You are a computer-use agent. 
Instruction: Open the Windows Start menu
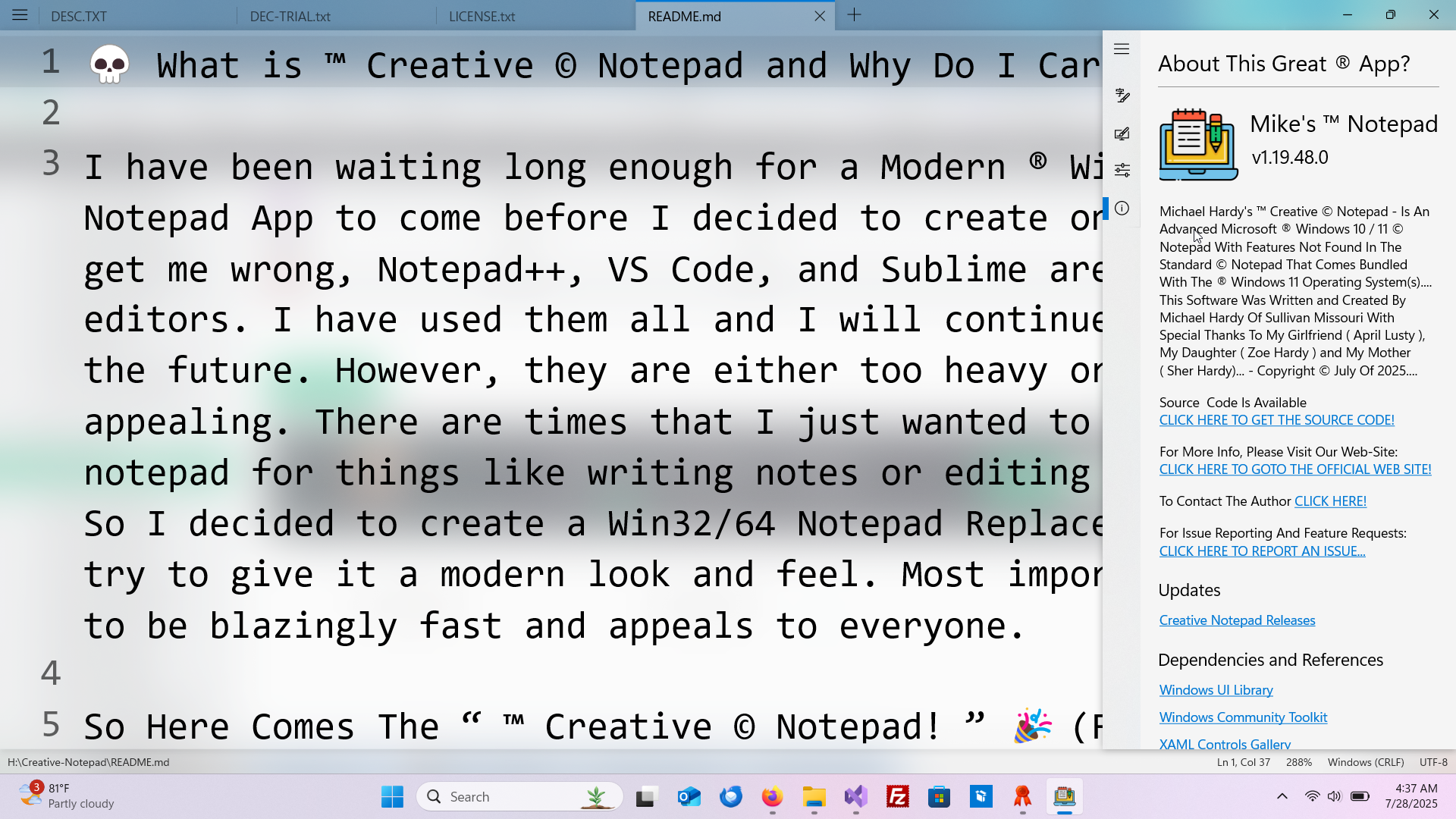392,797
